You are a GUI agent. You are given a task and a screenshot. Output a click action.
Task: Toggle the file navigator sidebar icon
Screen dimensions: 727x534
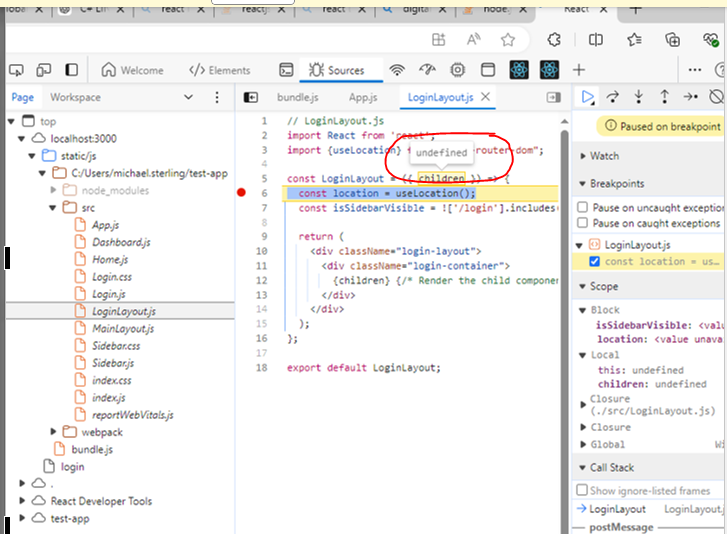[x=251, y=97]
